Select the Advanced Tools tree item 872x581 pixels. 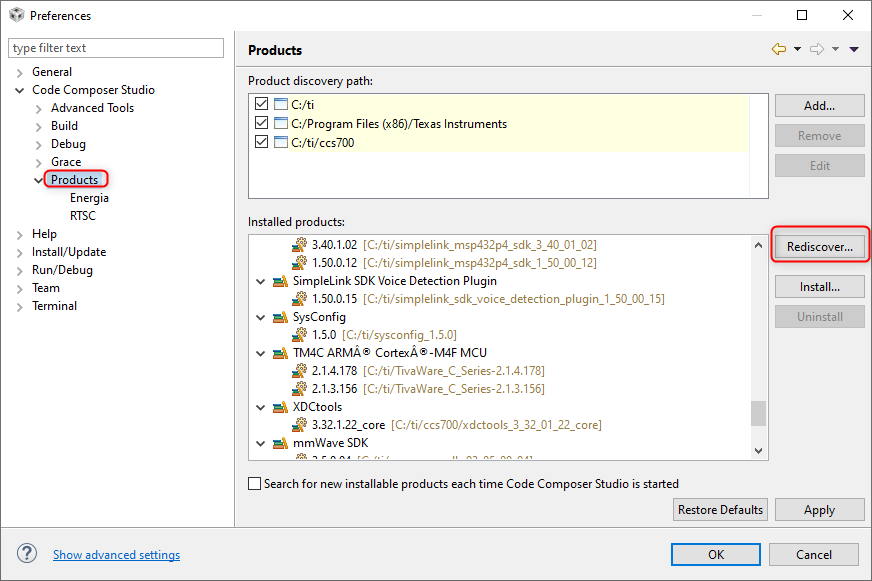(x=92, y=108)
